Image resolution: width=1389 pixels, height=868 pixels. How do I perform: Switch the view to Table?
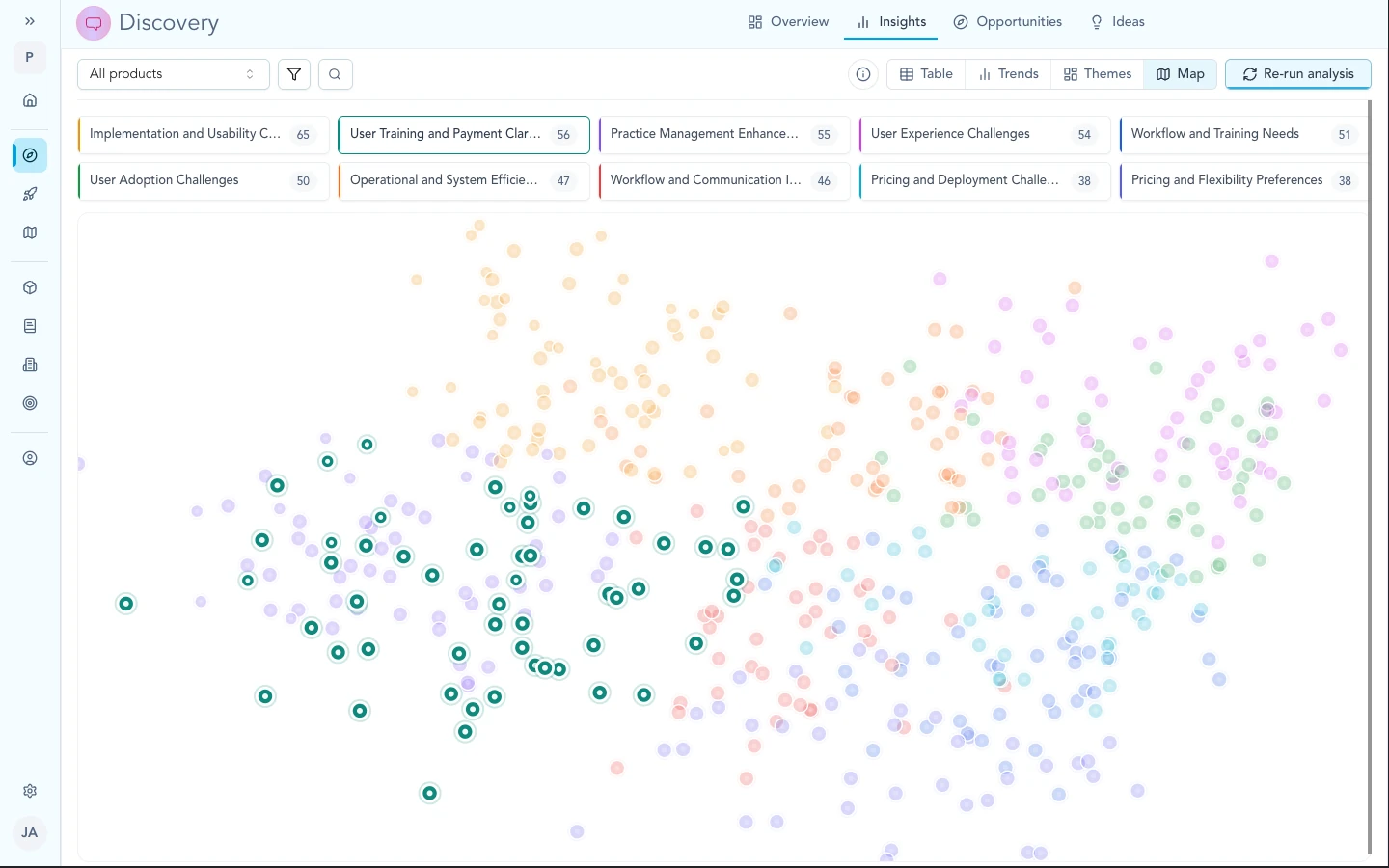pyautogui.click(x=924, y=73)
